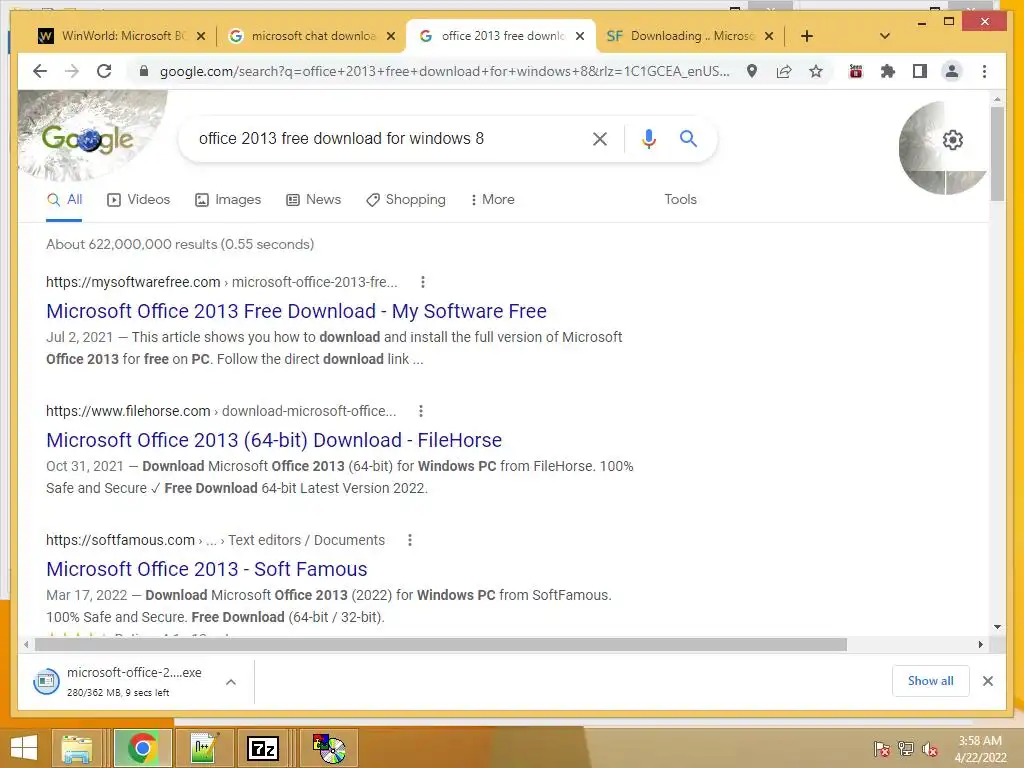
Task: Open the disc icon app in taskbar
Action: pyautogui.click(x=329, y=748)
